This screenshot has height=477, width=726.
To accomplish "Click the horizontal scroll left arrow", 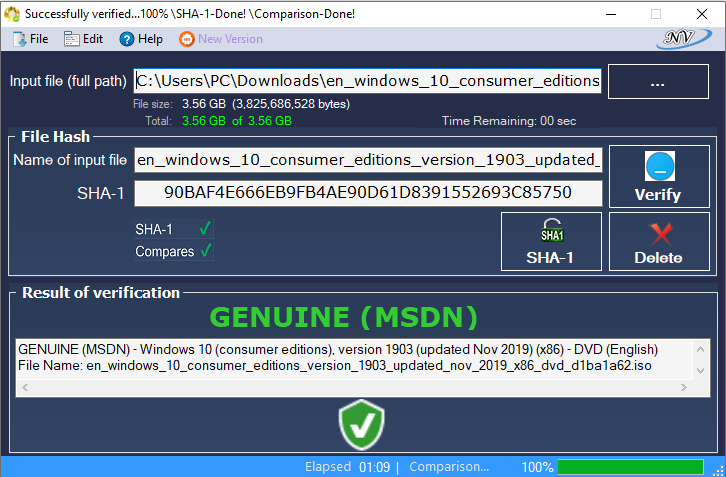I will [25, 387].
